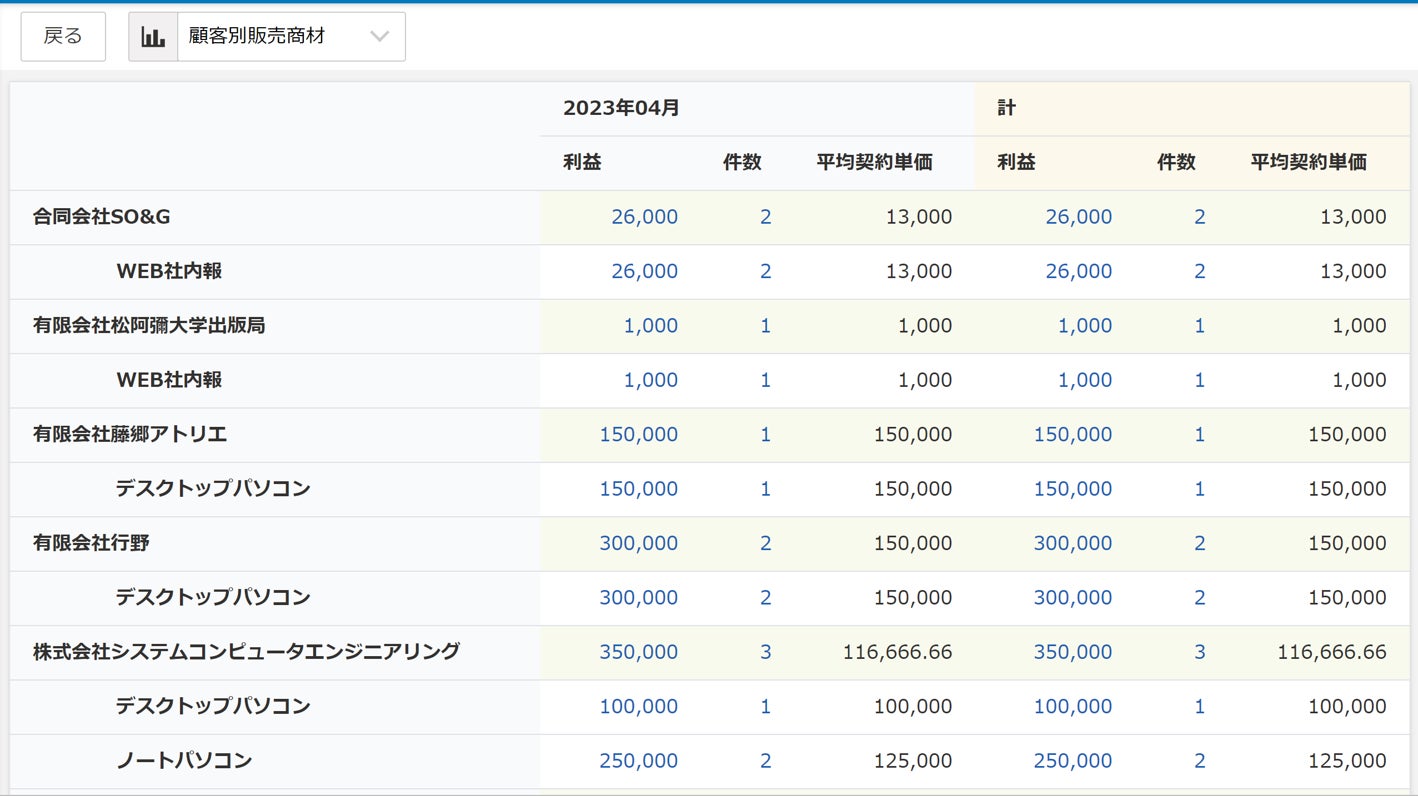This screenshot has width=1418, height=796.
Task: Open 有限会社行野 April profit 300,000 link
Action: tap(638, 543)
